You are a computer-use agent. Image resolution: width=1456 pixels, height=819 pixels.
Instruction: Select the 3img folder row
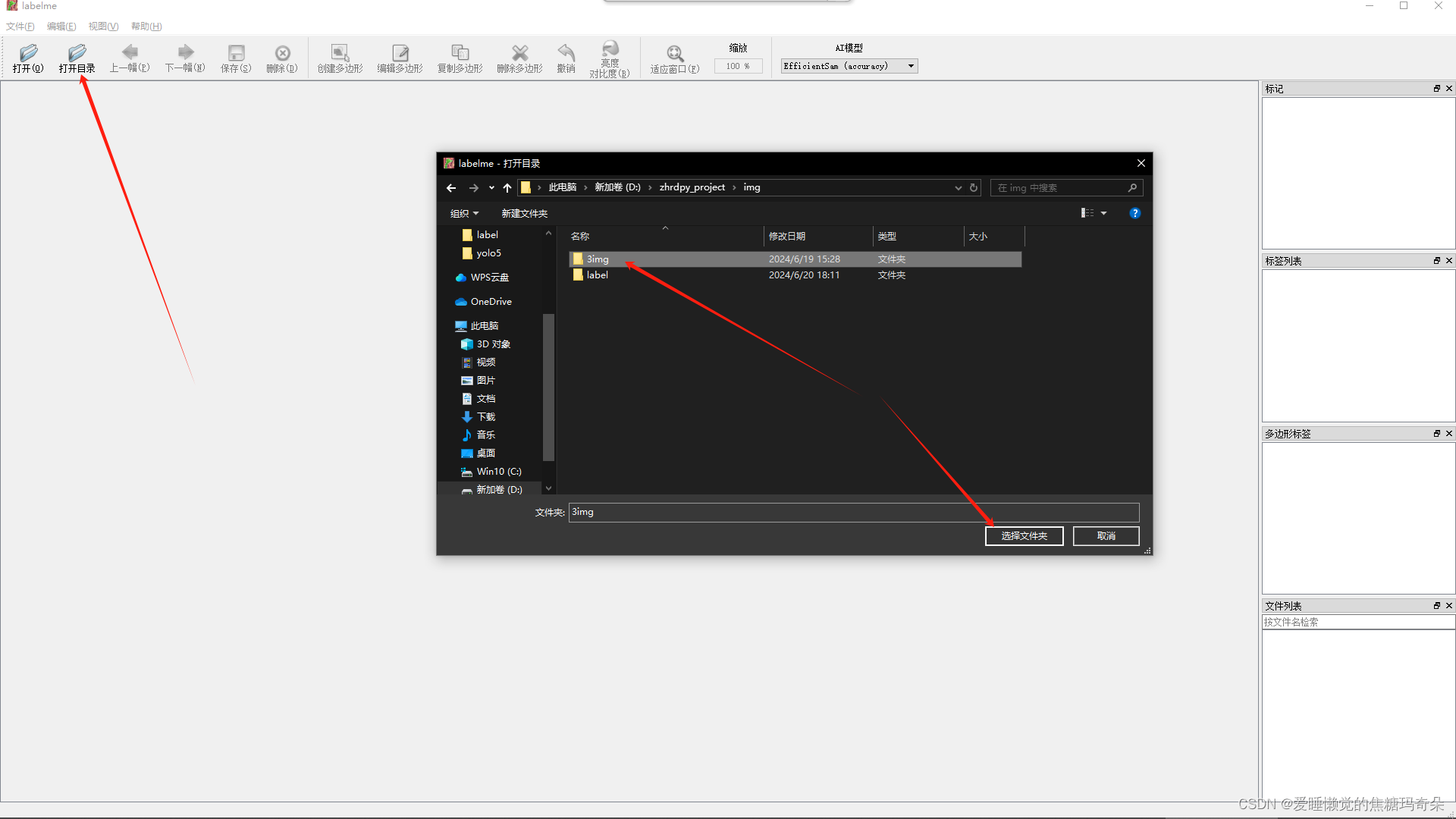[598, 259]
